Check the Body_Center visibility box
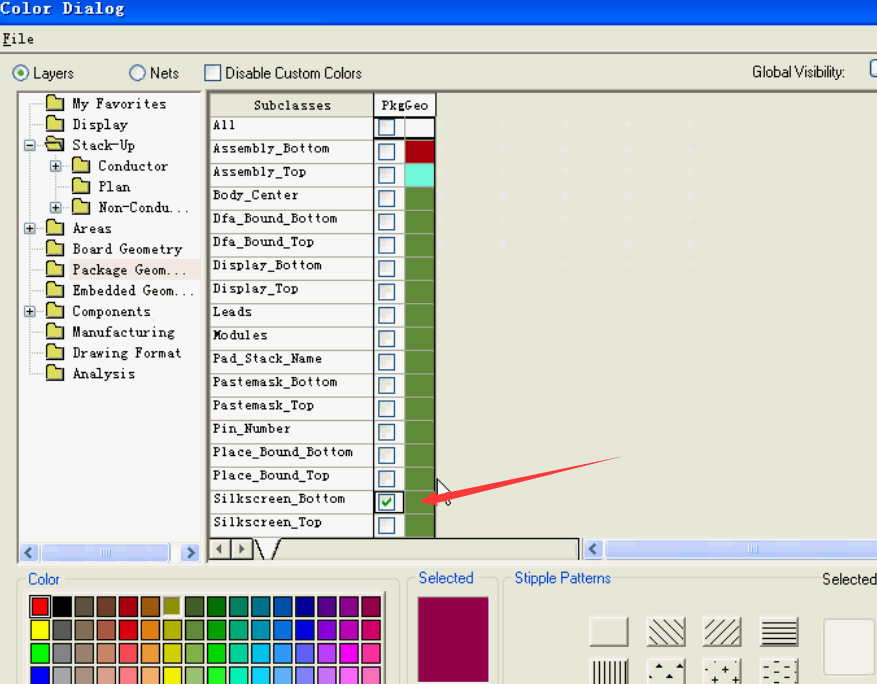The width and height of the screenshot is (877, 684). [x=386, y=198]
